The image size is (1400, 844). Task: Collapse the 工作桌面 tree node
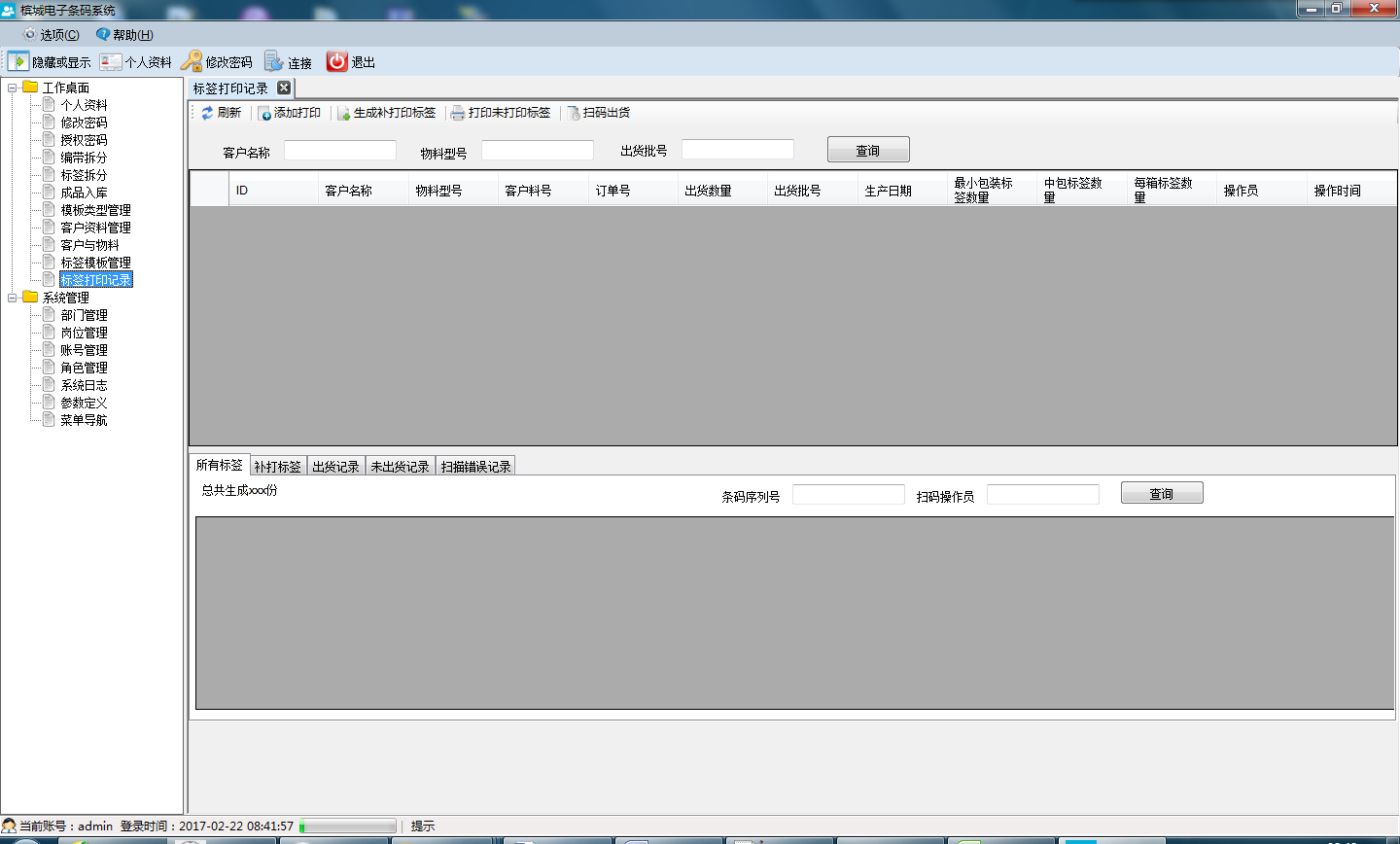coord(13,88)
